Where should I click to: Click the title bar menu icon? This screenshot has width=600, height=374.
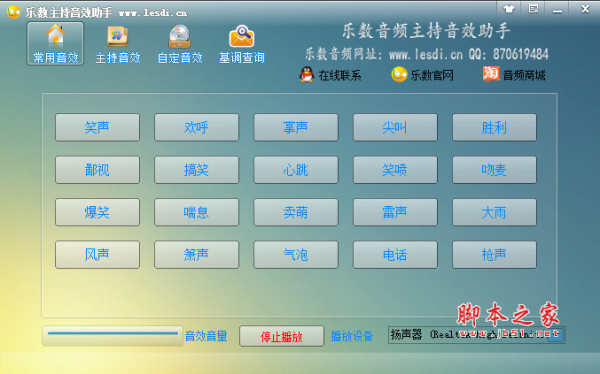(533, 9)
